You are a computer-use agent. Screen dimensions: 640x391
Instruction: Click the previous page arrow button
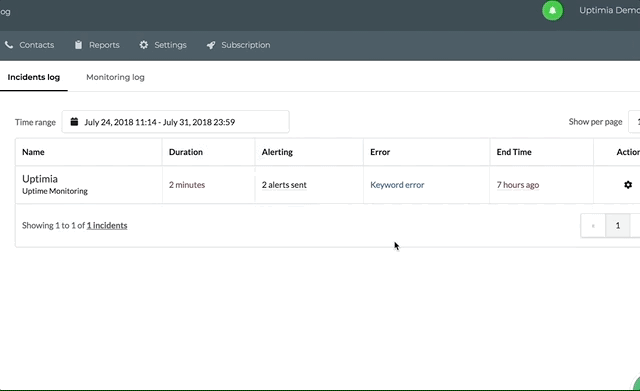[593, 225]
